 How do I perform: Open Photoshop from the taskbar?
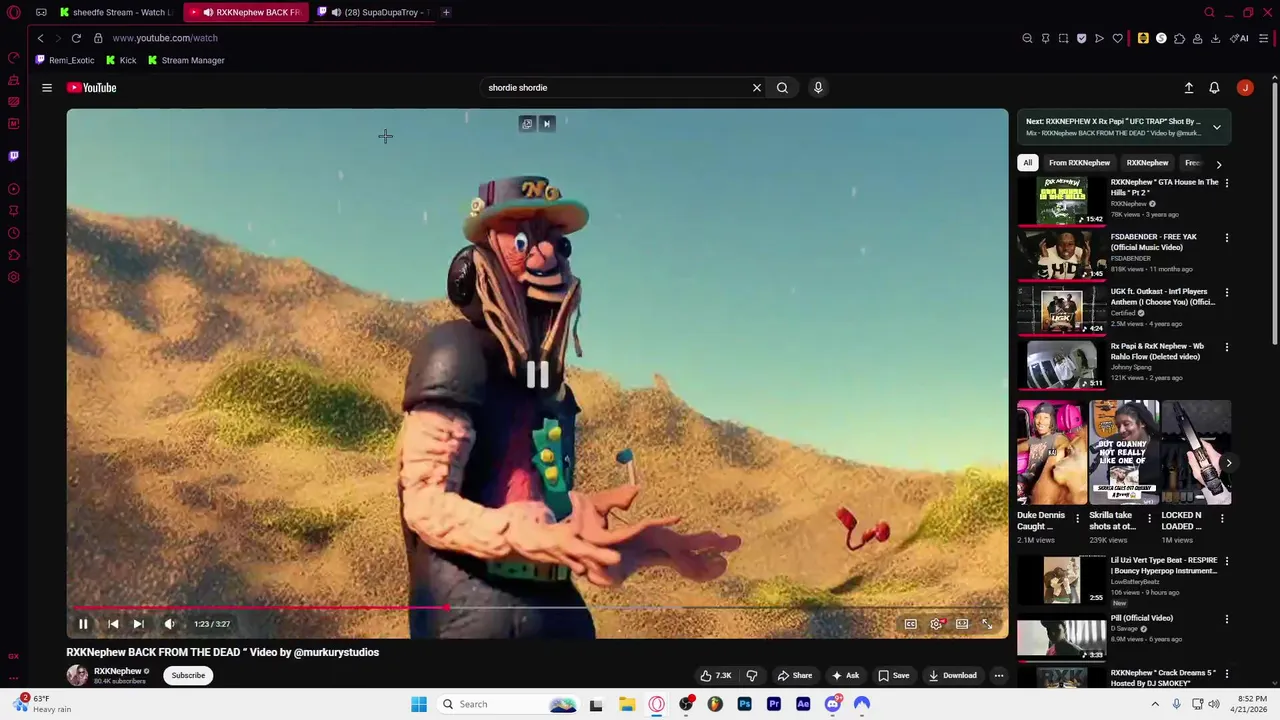coord(745,704)
